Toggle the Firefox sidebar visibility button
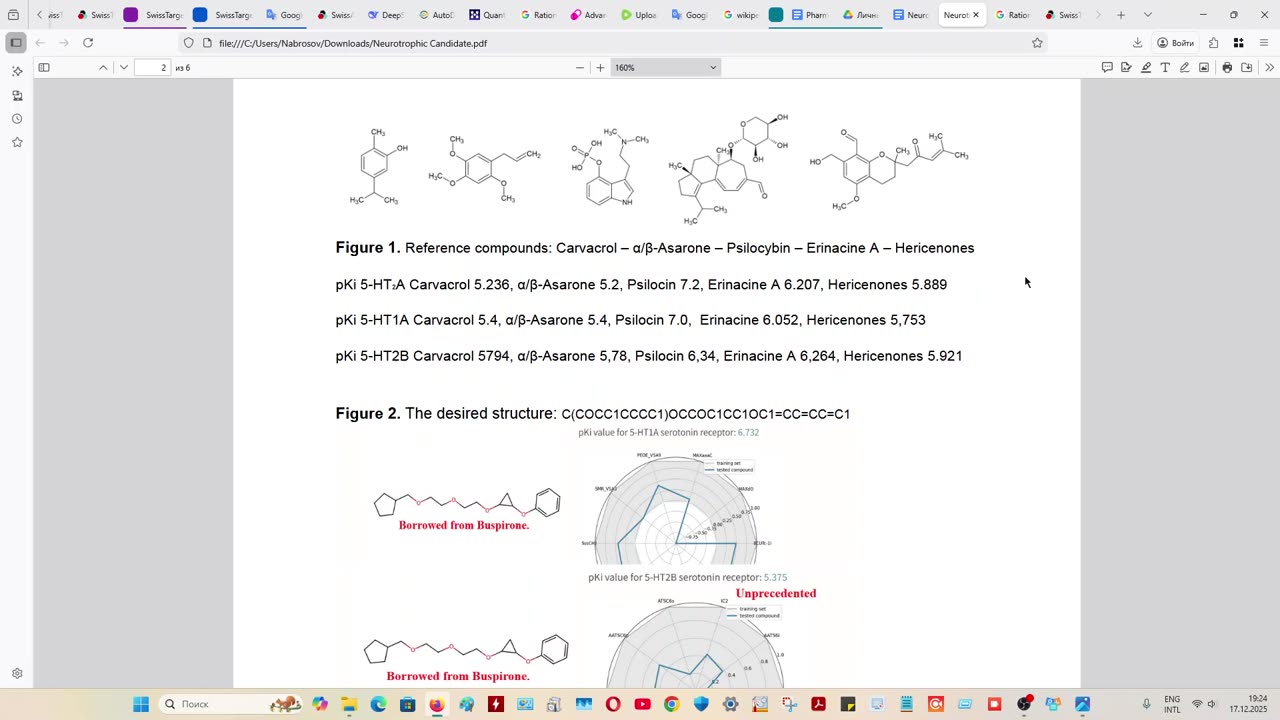Screen dimensions: 1280x720 click(x=16, y=43)
